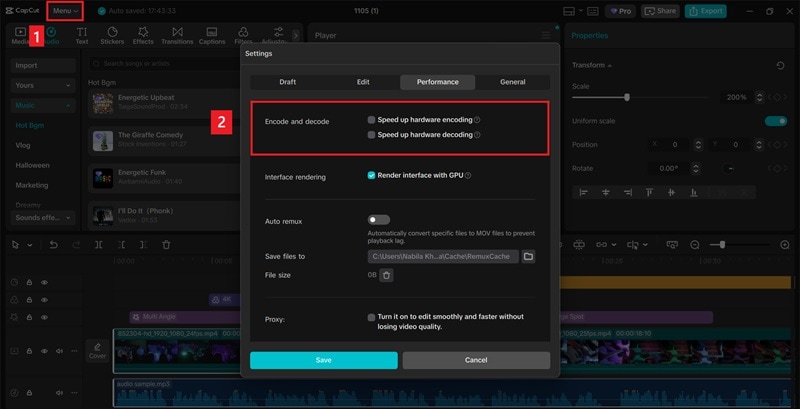Viewport: 800px width, 409px height.
Task: Click the Export button
Action: pos(706,11)
